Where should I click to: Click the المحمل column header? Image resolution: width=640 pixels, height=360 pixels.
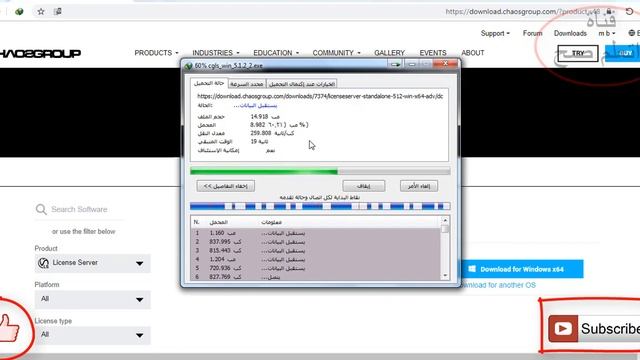tap(218, 222)
